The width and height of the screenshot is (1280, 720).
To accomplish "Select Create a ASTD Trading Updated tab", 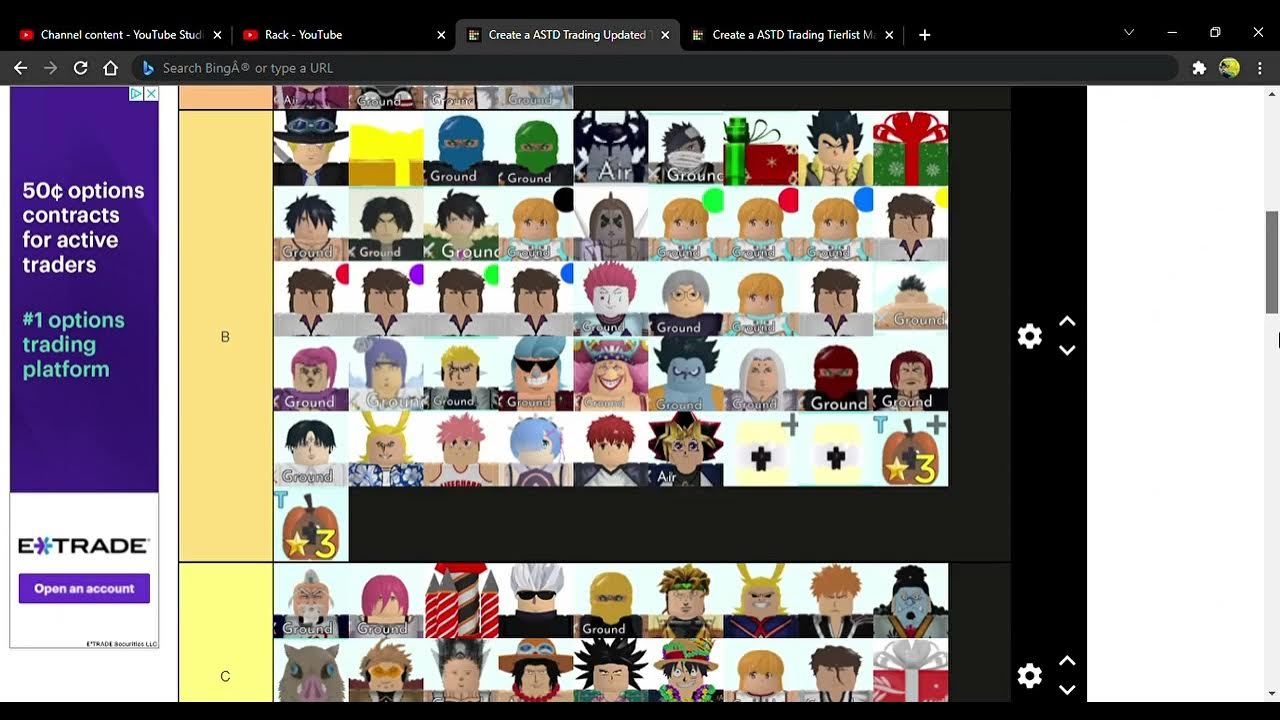I will (x=567, y=35).
